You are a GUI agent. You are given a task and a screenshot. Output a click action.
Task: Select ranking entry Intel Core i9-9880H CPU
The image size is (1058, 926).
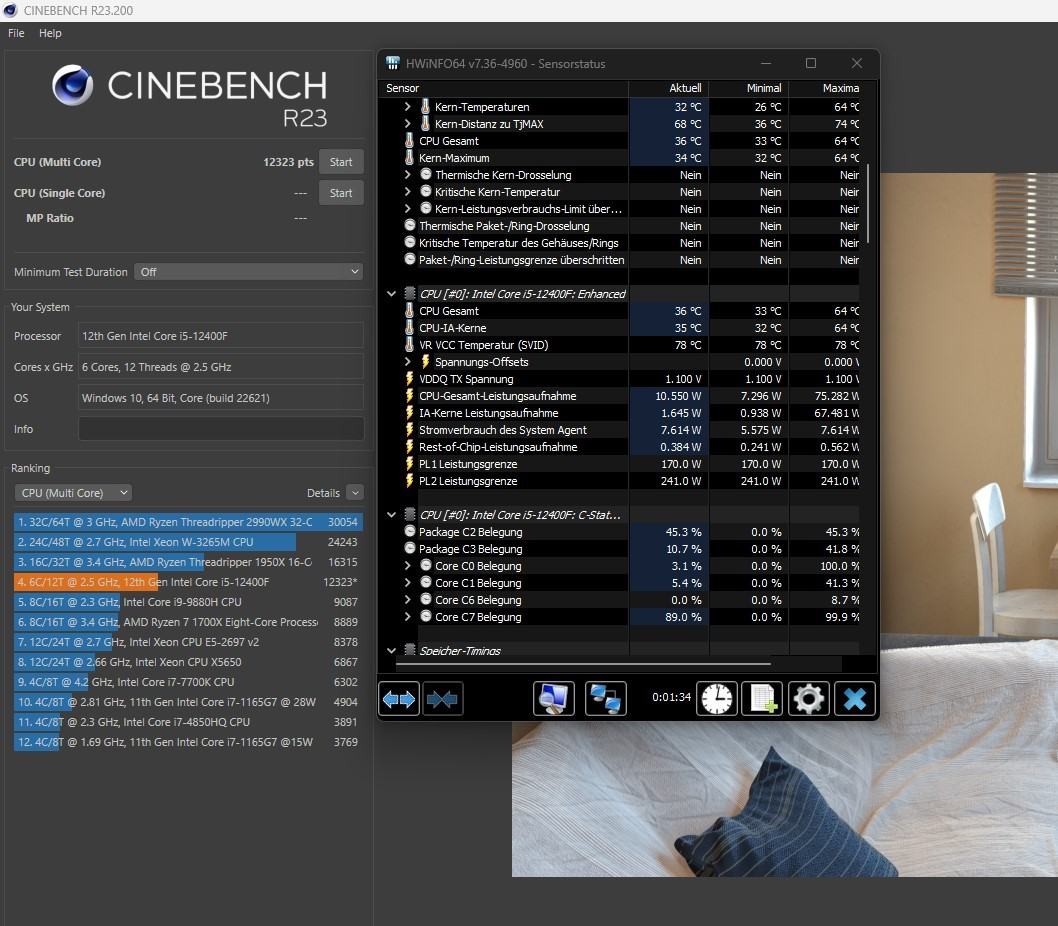pyautogui.click(x=188, y=602)
